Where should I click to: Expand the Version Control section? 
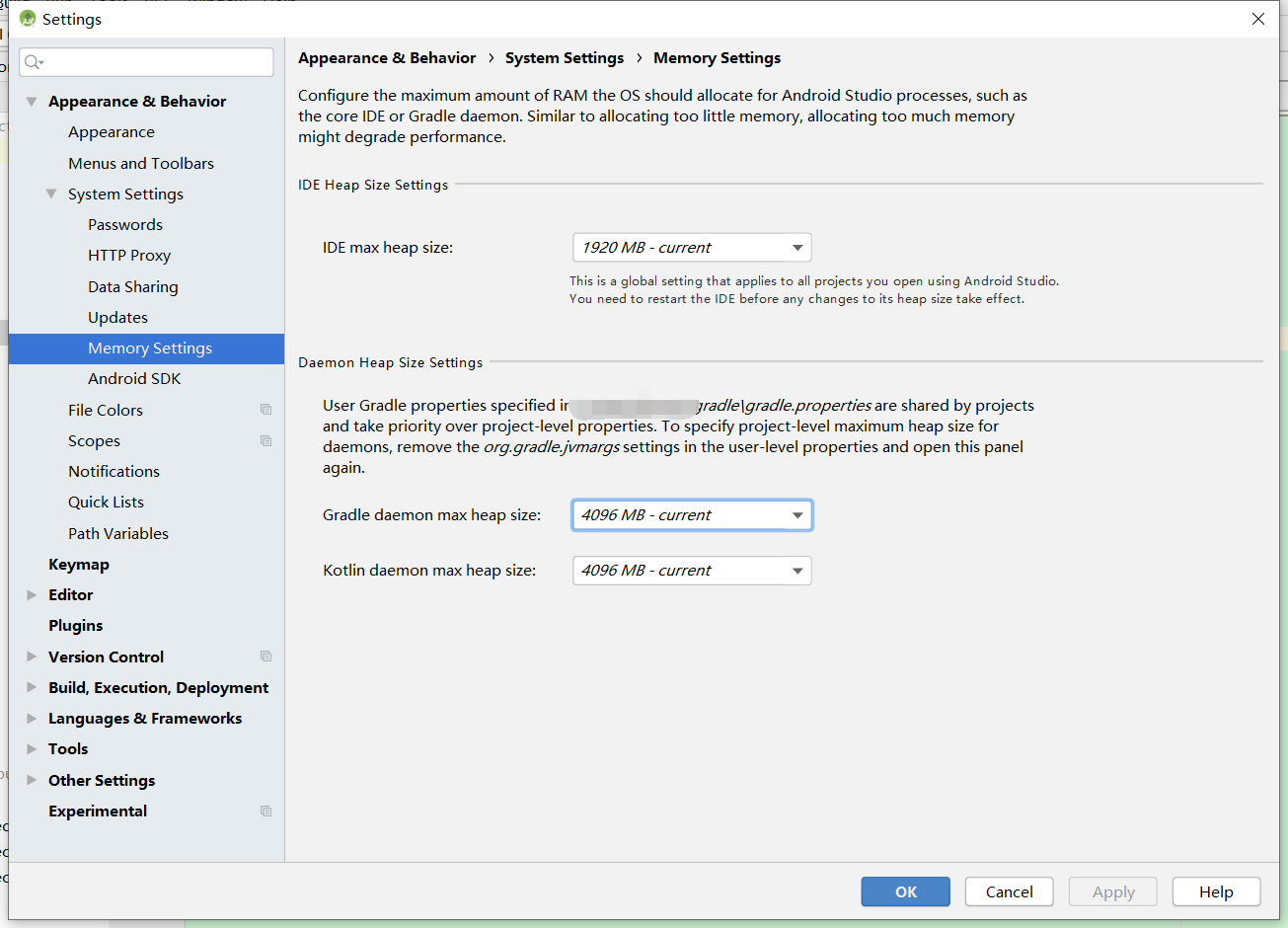tap(32, 657)
